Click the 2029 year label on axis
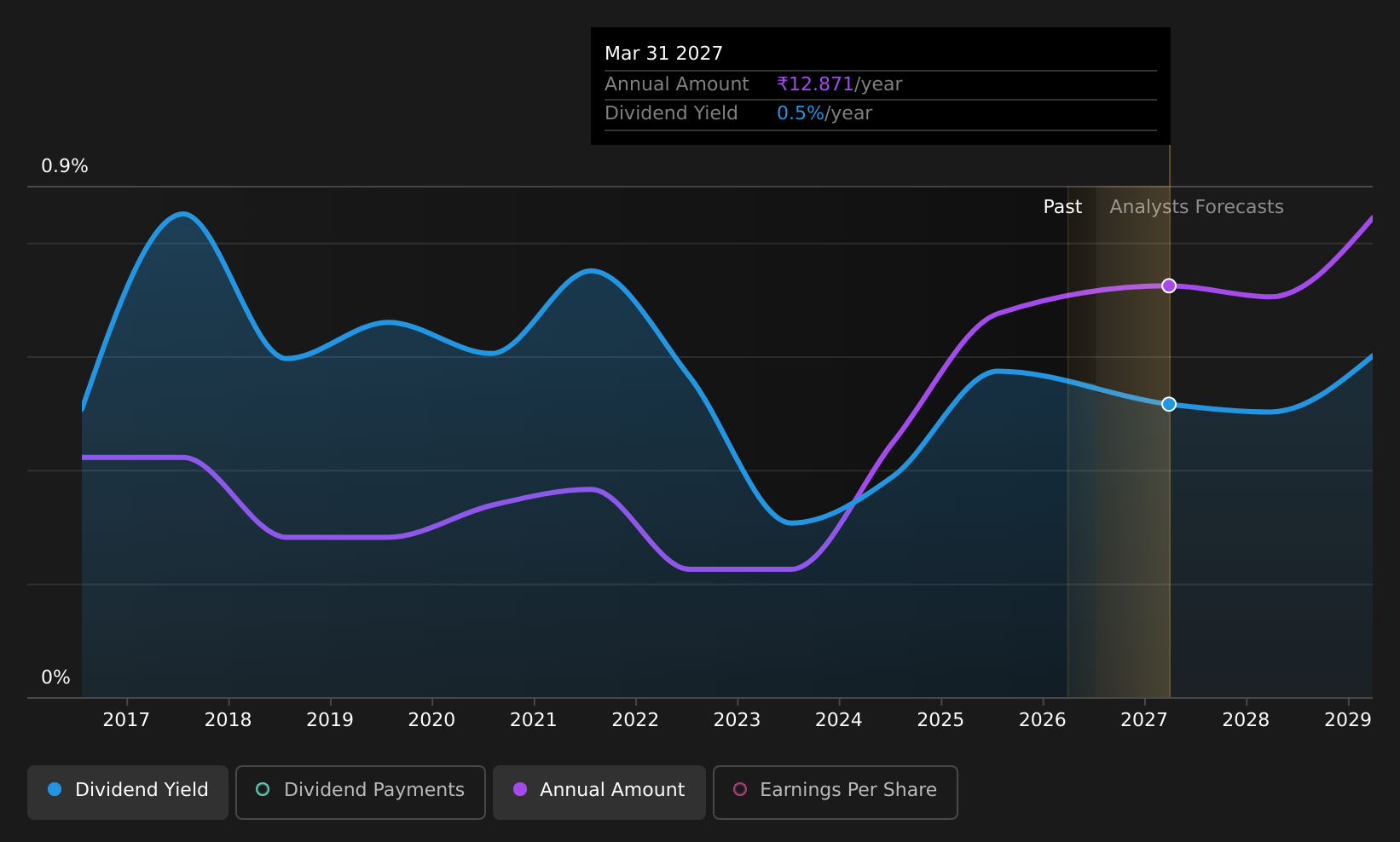 1348,720
